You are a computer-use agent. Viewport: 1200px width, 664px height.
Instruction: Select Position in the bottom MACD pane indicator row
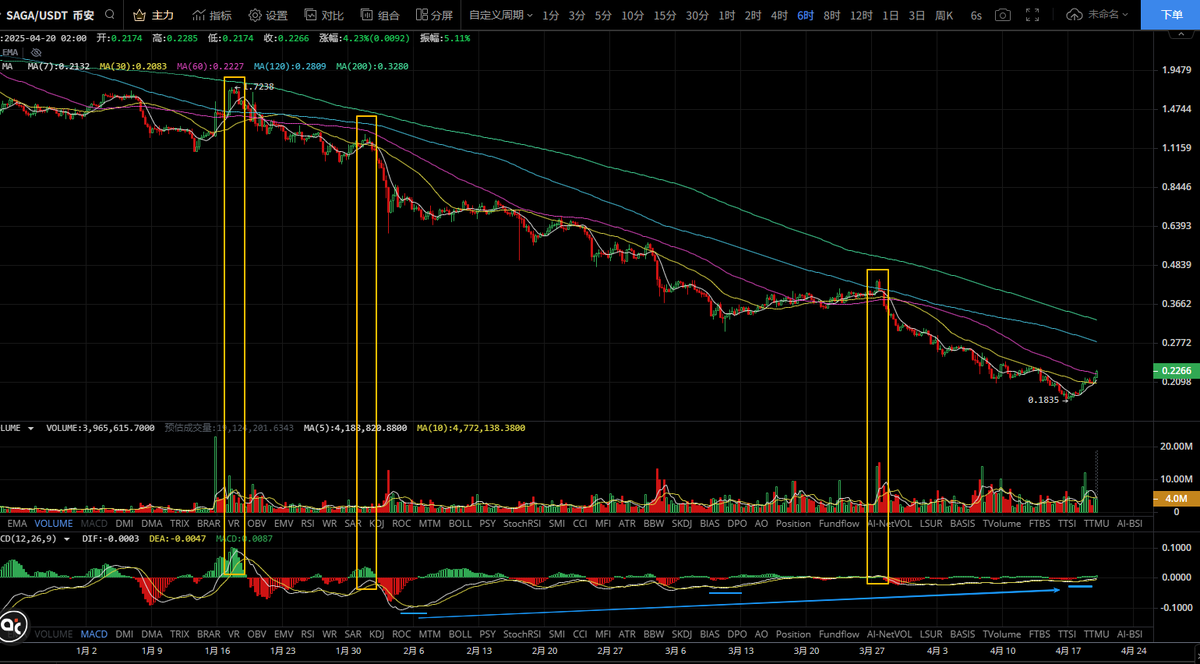point(793,634)
